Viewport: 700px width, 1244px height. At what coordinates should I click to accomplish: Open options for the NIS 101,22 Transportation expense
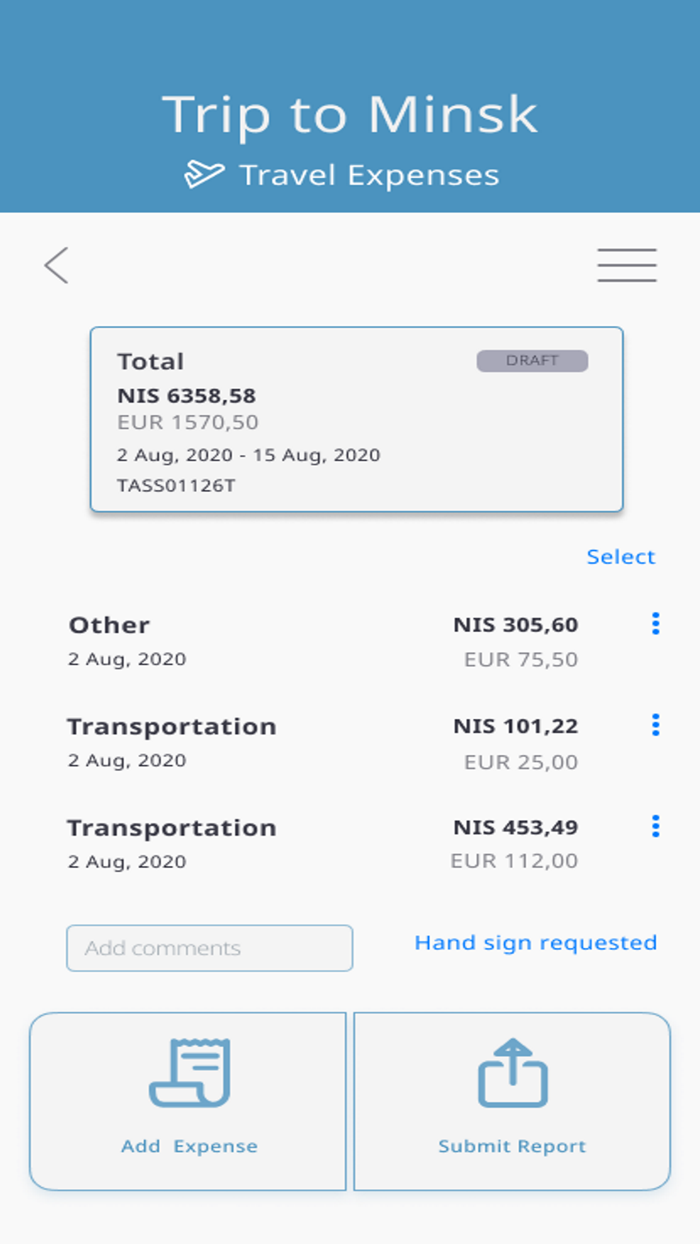tap(655, 726)
